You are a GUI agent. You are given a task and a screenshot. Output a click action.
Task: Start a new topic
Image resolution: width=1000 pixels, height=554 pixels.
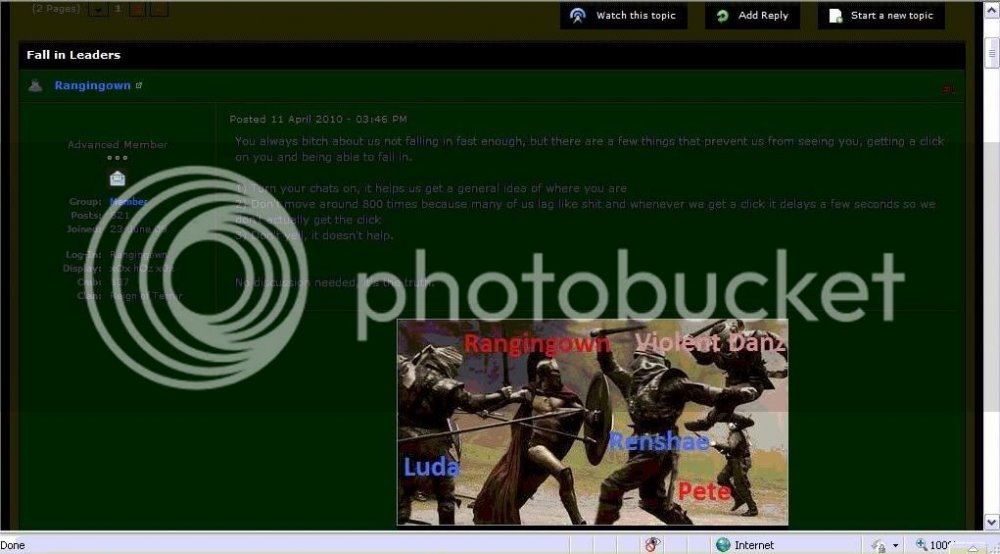pyautogui.click(x=881, y=16)
